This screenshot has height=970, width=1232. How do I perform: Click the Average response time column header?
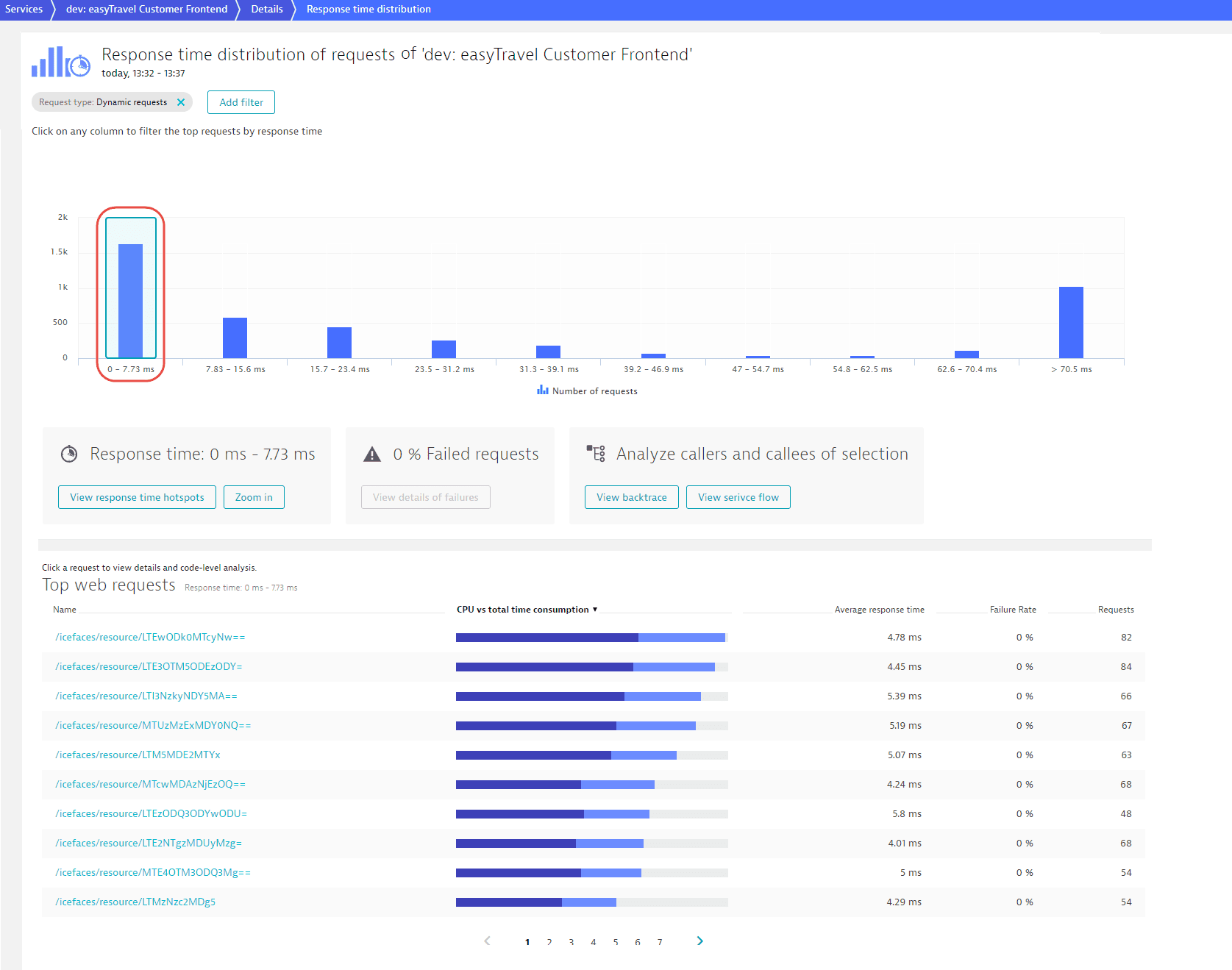point(879,610)
